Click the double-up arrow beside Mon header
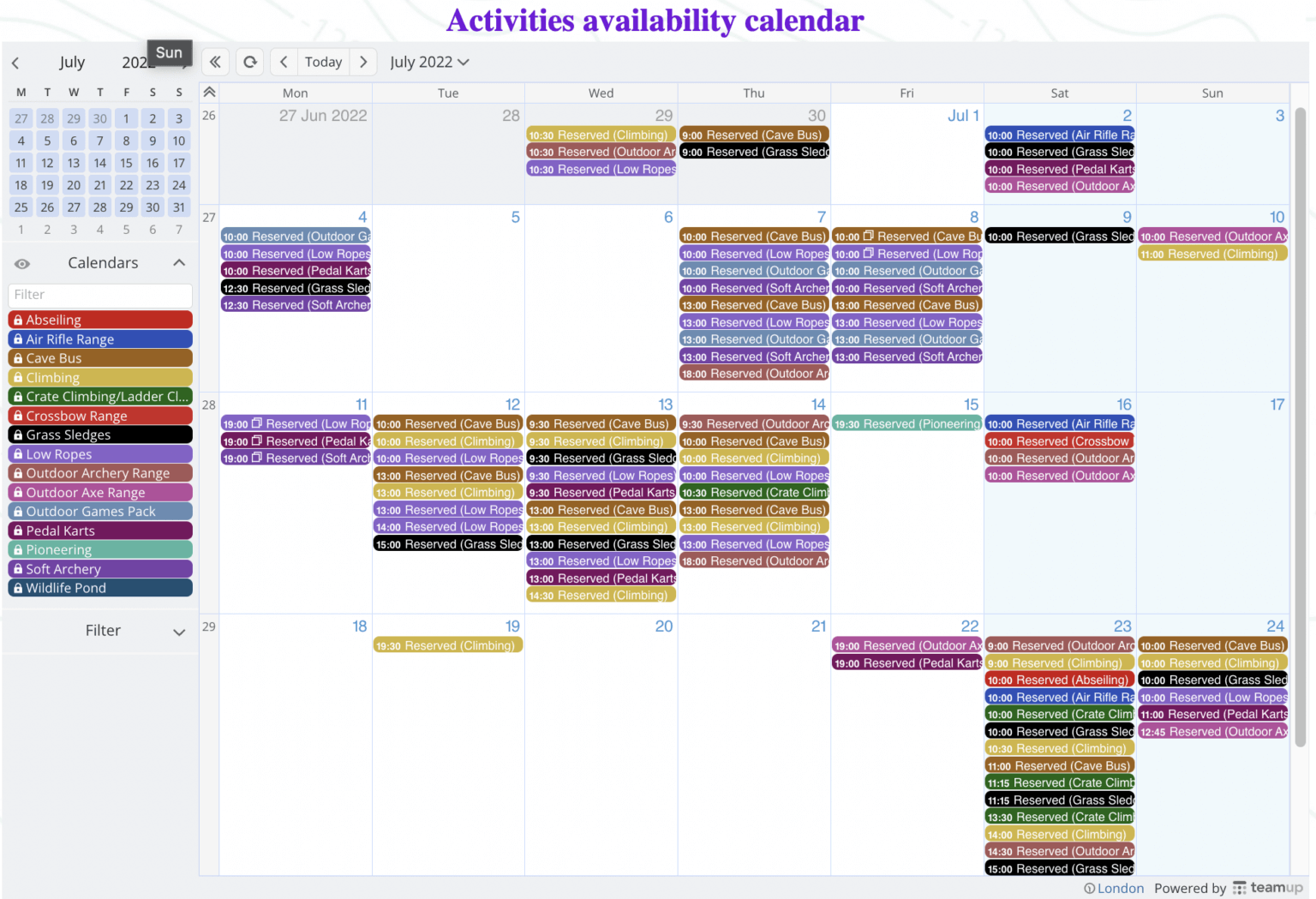Image resolution: width=1316 pixels, height=899 pixels. point(209,93)
